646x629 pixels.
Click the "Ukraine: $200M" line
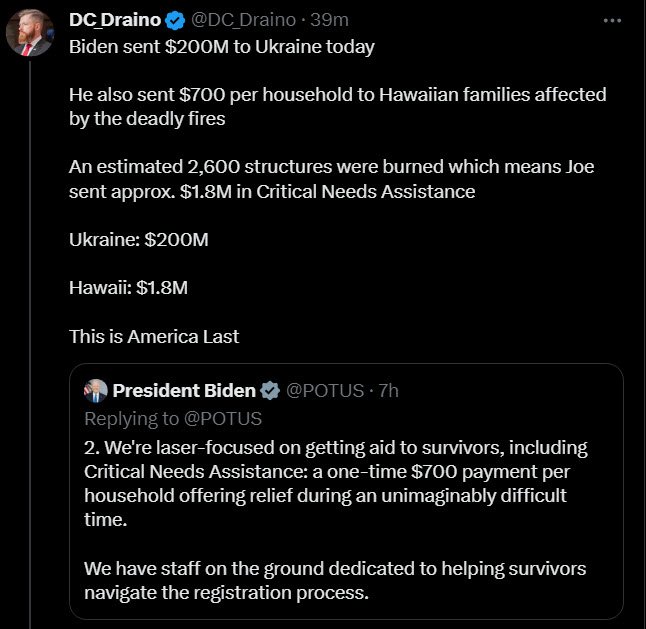[x=138, y=240]
